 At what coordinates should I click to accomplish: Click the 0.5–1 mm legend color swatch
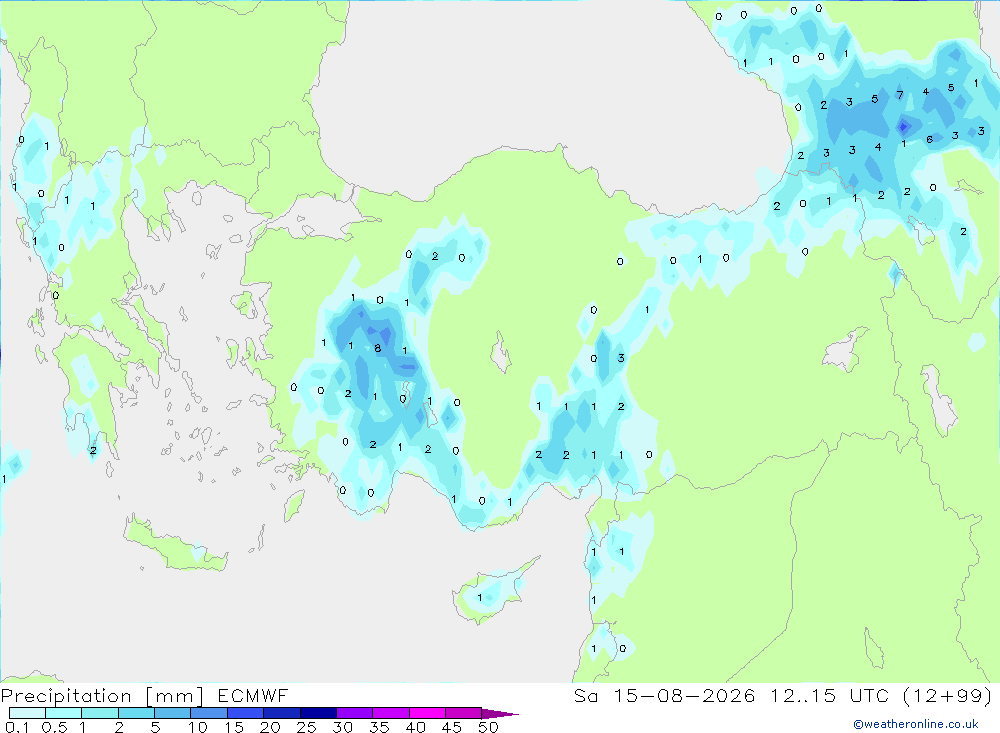point(64,713)
